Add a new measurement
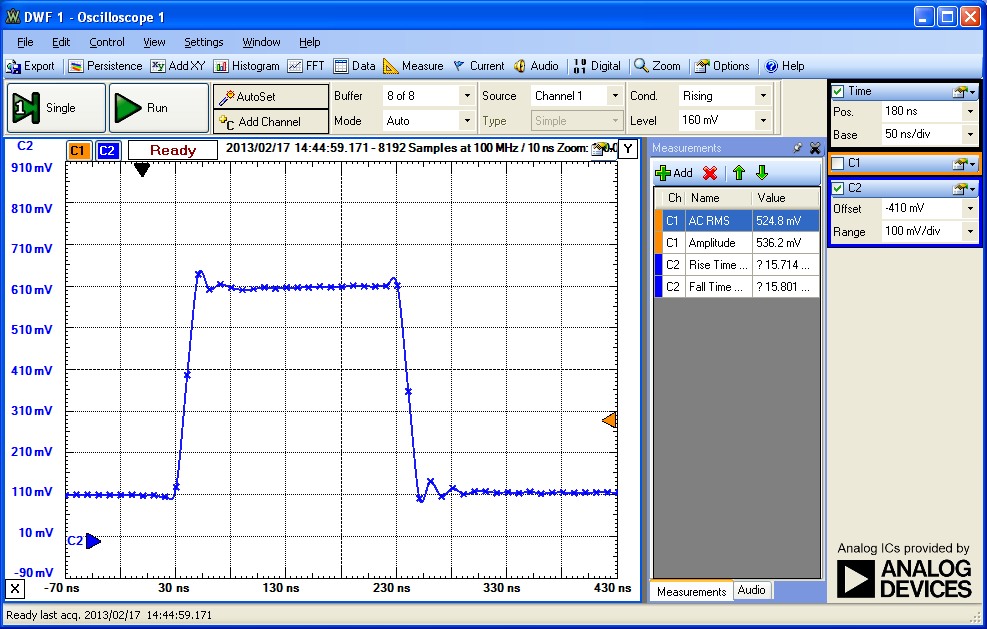This screenshot has width=987, height=629. [675, 172]
